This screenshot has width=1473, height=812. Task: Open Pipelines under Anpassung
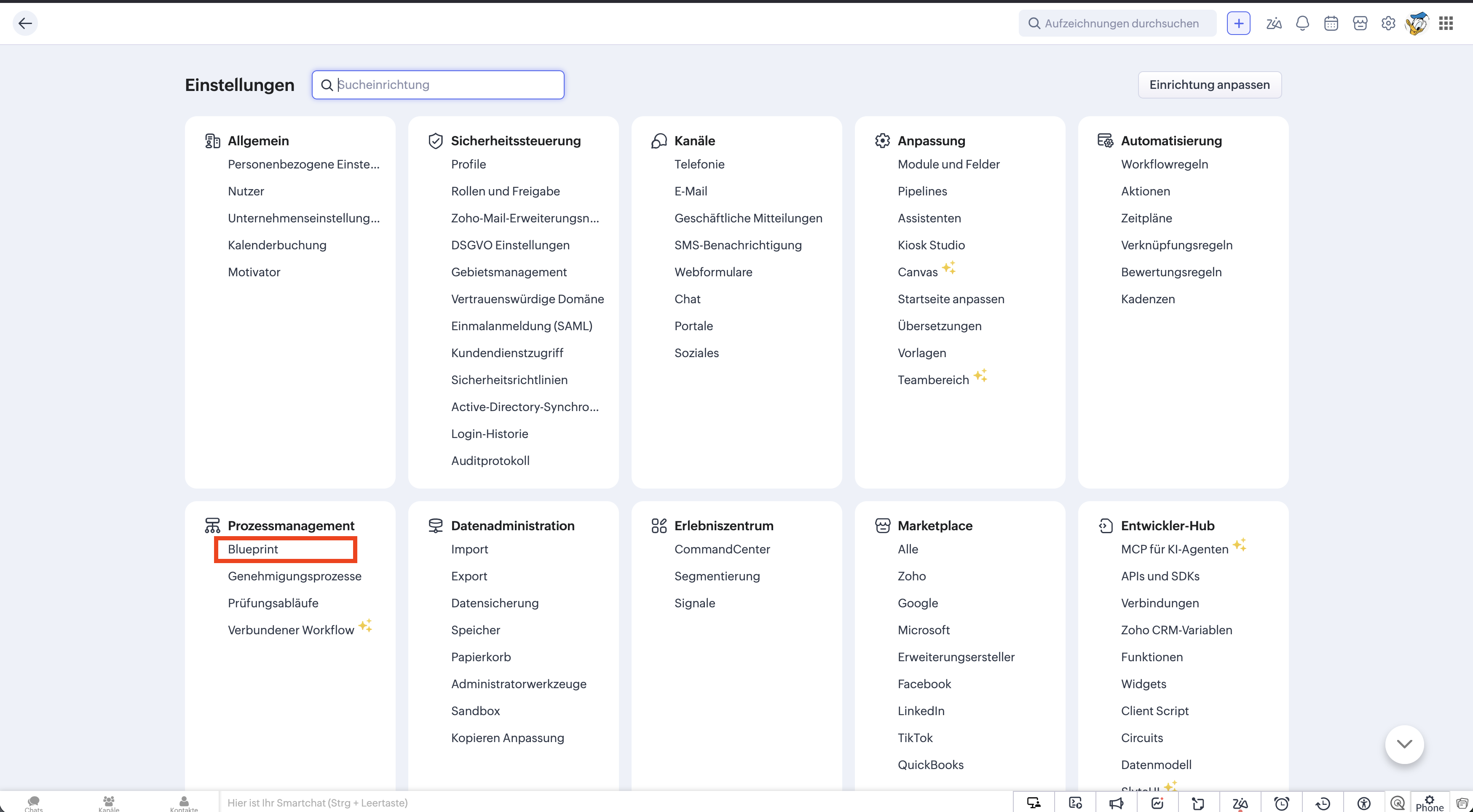922,191
